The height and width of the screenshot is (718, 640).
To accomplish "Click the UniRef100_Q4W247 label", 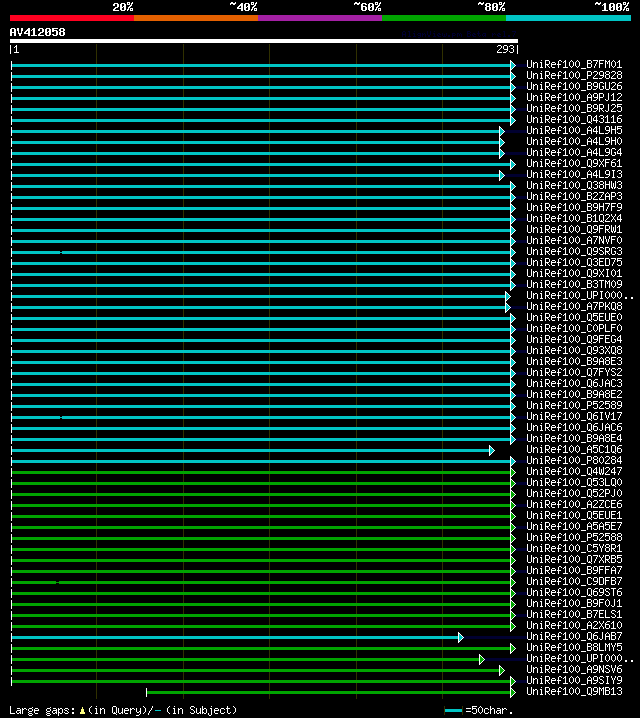I will pos(574,471).
